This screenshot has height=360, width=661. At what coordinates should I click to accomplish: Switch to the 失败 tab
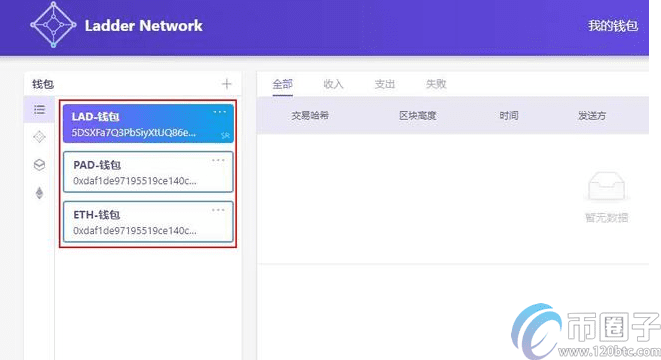(436, 84)
